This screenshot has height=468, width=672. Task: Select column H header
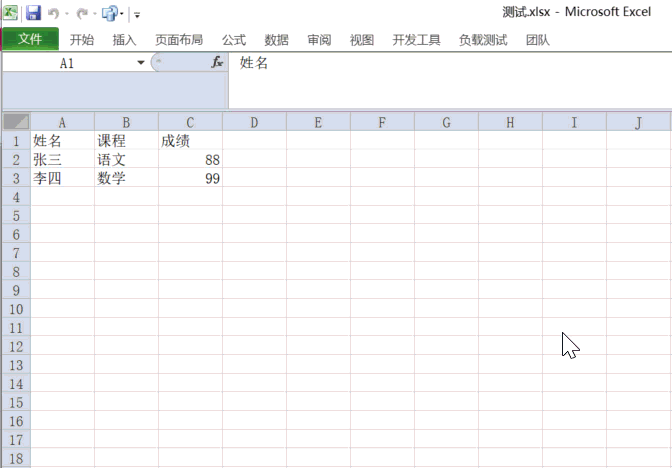click(x=510, y=123)
